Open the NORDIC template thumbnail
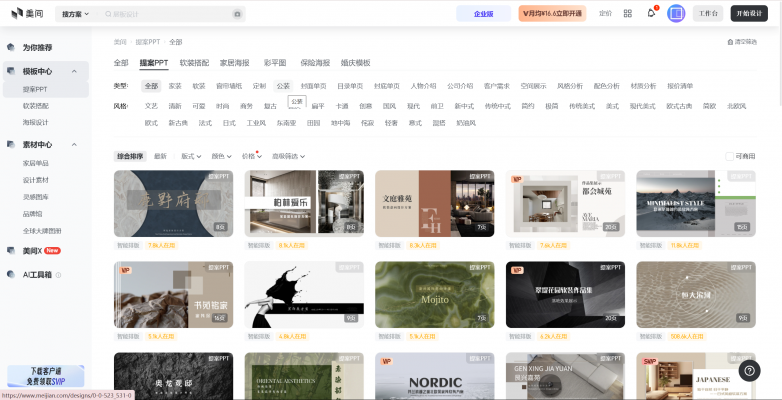782x400 pixels. [x=434, y=376]
